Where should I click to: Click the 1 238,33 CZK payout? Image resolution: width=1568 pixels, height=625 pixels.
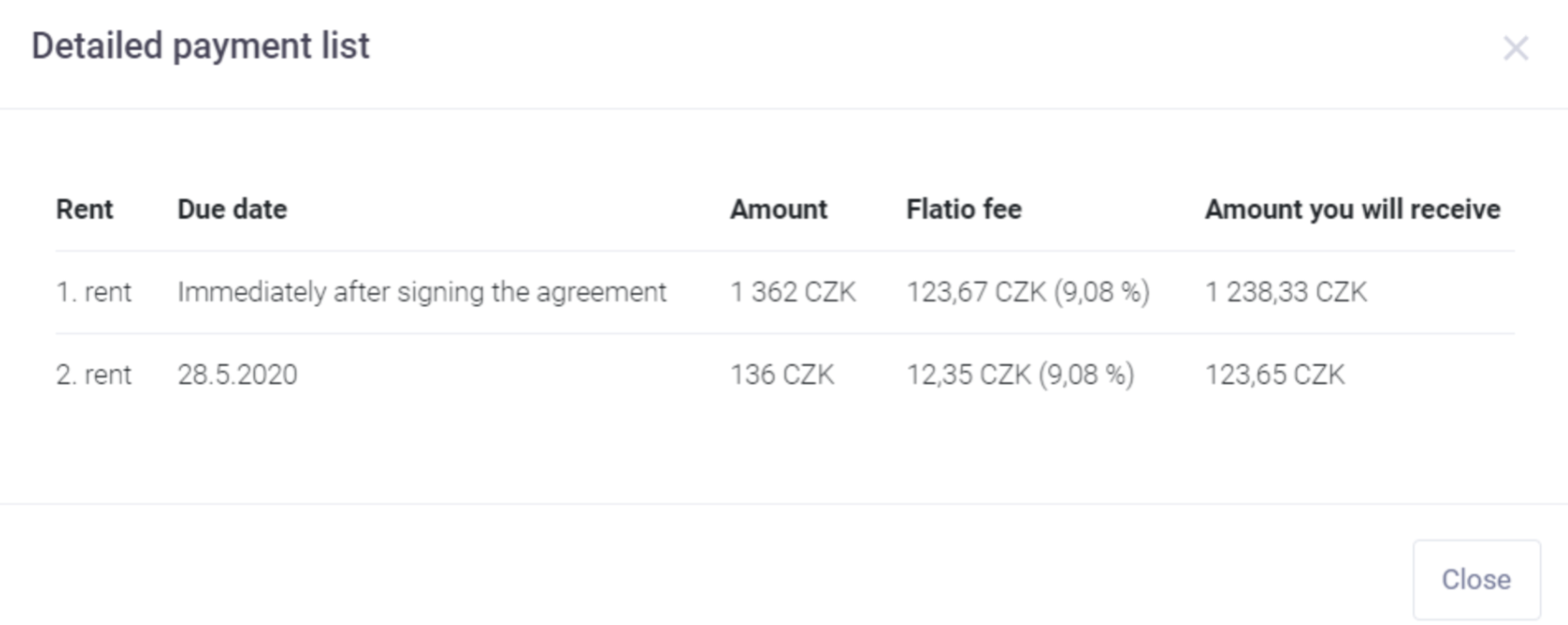click(x=1285, y=291)
